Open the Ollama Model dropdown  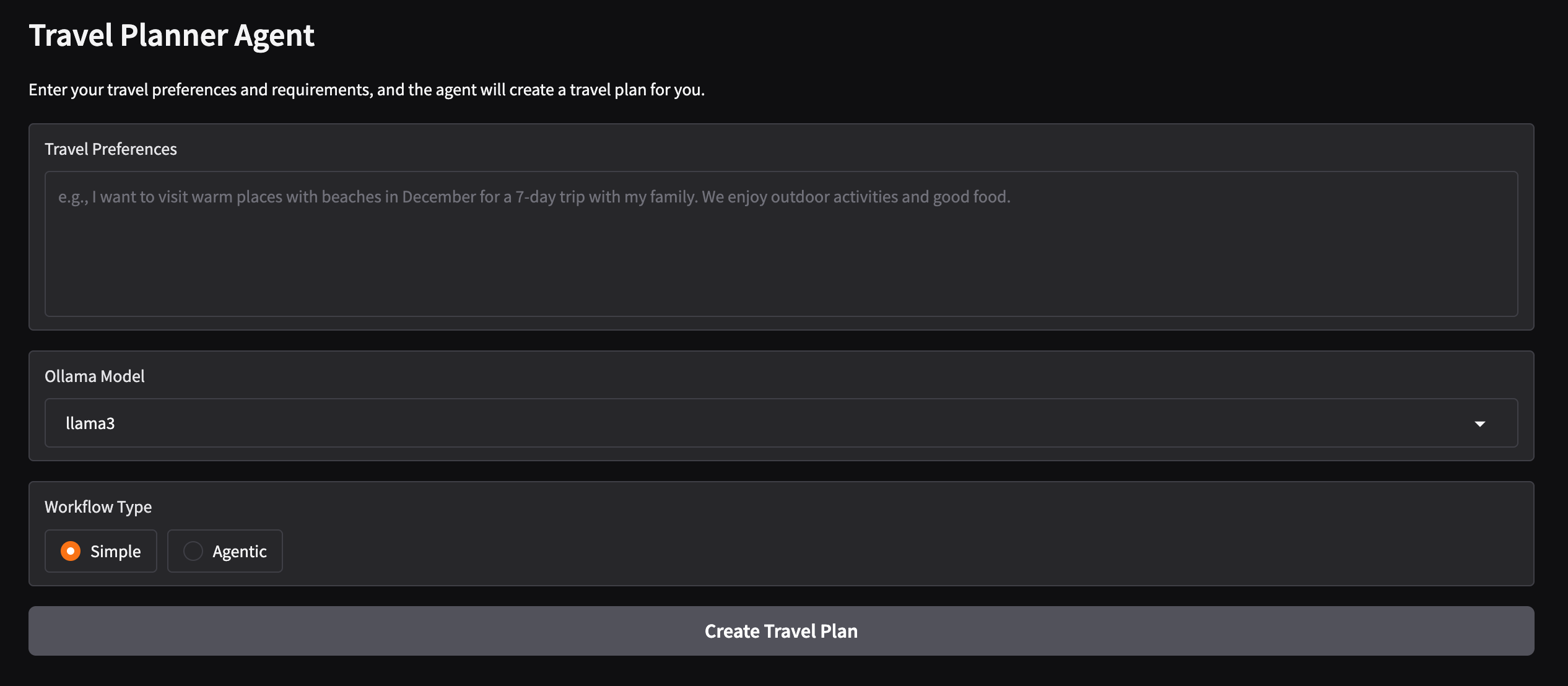pyautogui.click(x=780, y=423)
